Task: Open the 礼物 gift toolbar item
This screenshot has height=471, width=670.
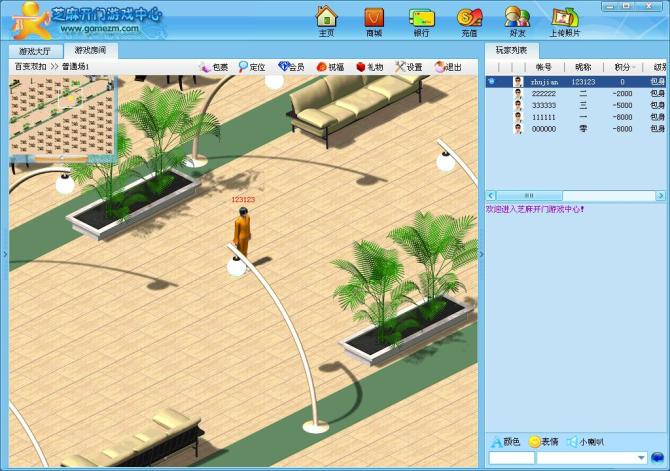Action: (x=369, y=67)
